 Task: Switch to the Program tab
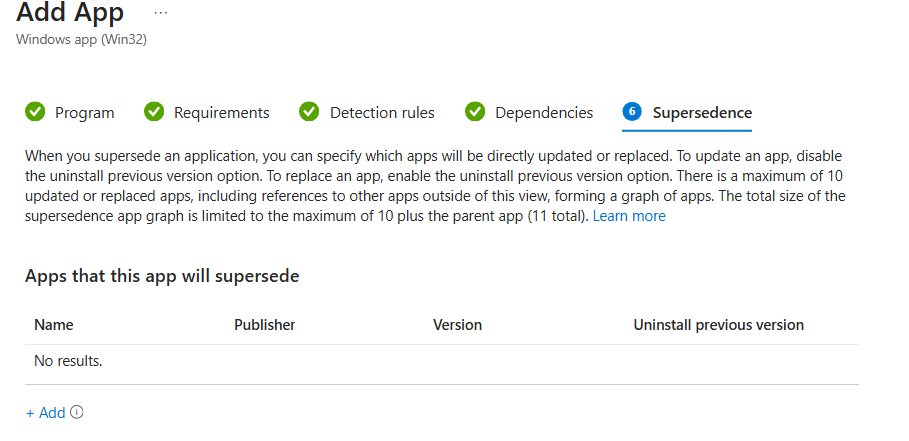(x=84, y=113)
